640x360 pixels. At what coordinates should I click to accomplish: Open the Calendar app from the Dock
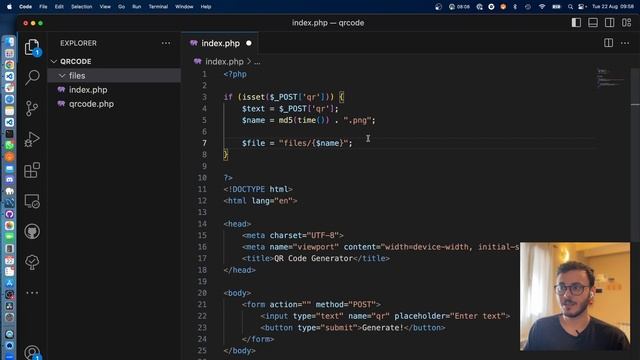9,260
